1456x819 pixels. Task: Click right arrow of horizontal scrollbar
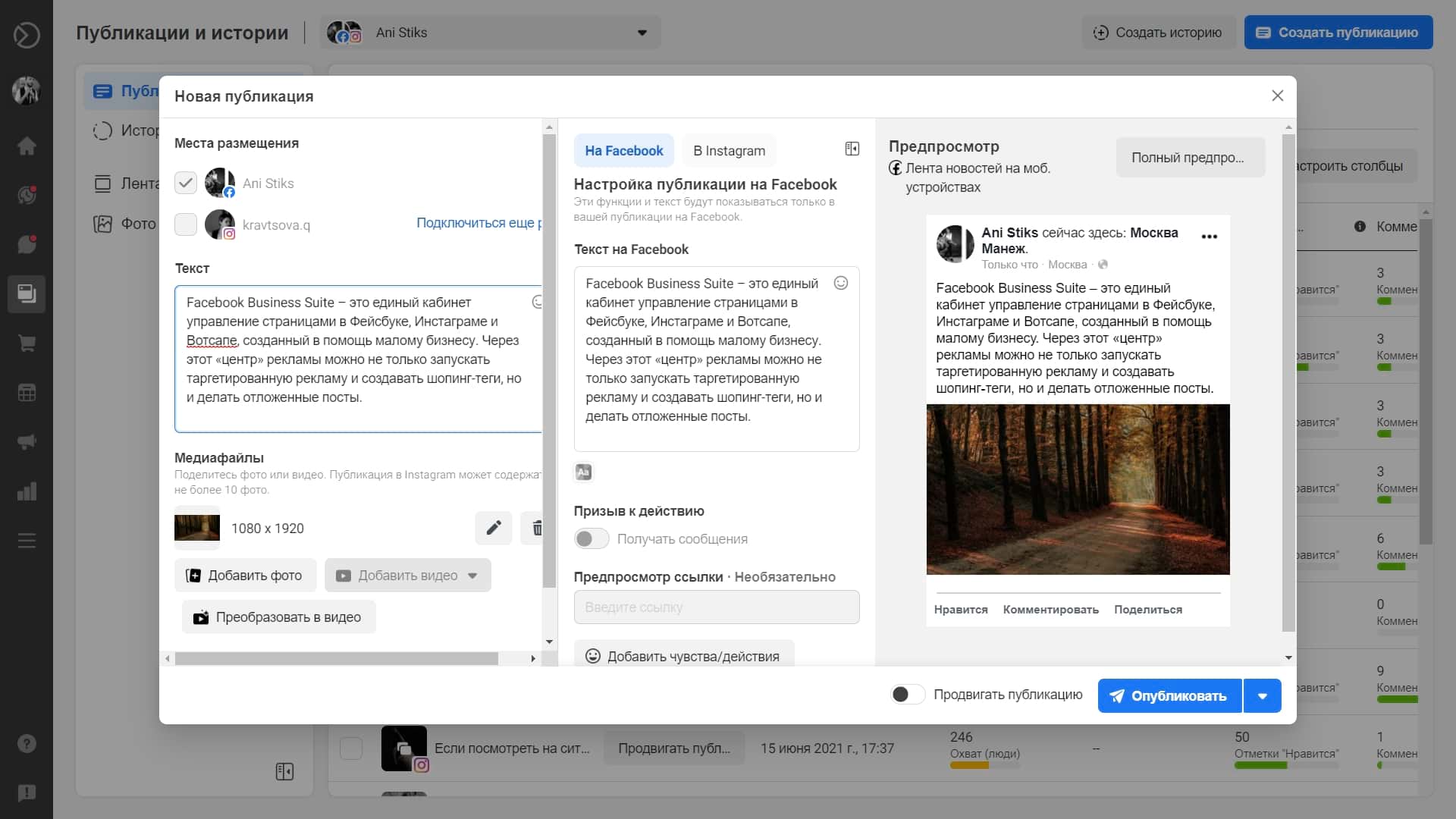tap(533, 659)
